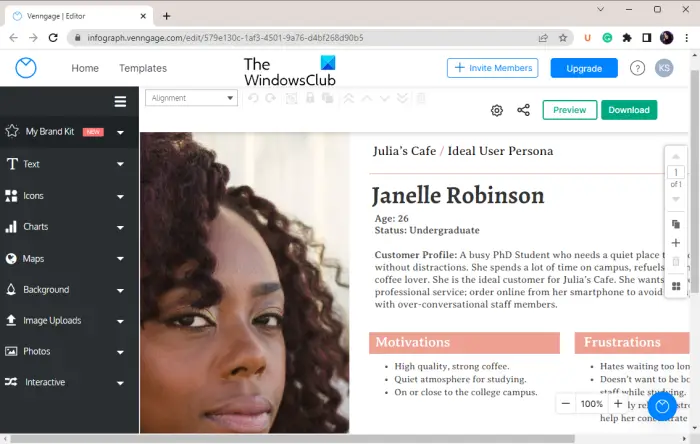Screen dimensions: 700x444
Task: Click the Background paint icon
Action: tap(11, 290)
